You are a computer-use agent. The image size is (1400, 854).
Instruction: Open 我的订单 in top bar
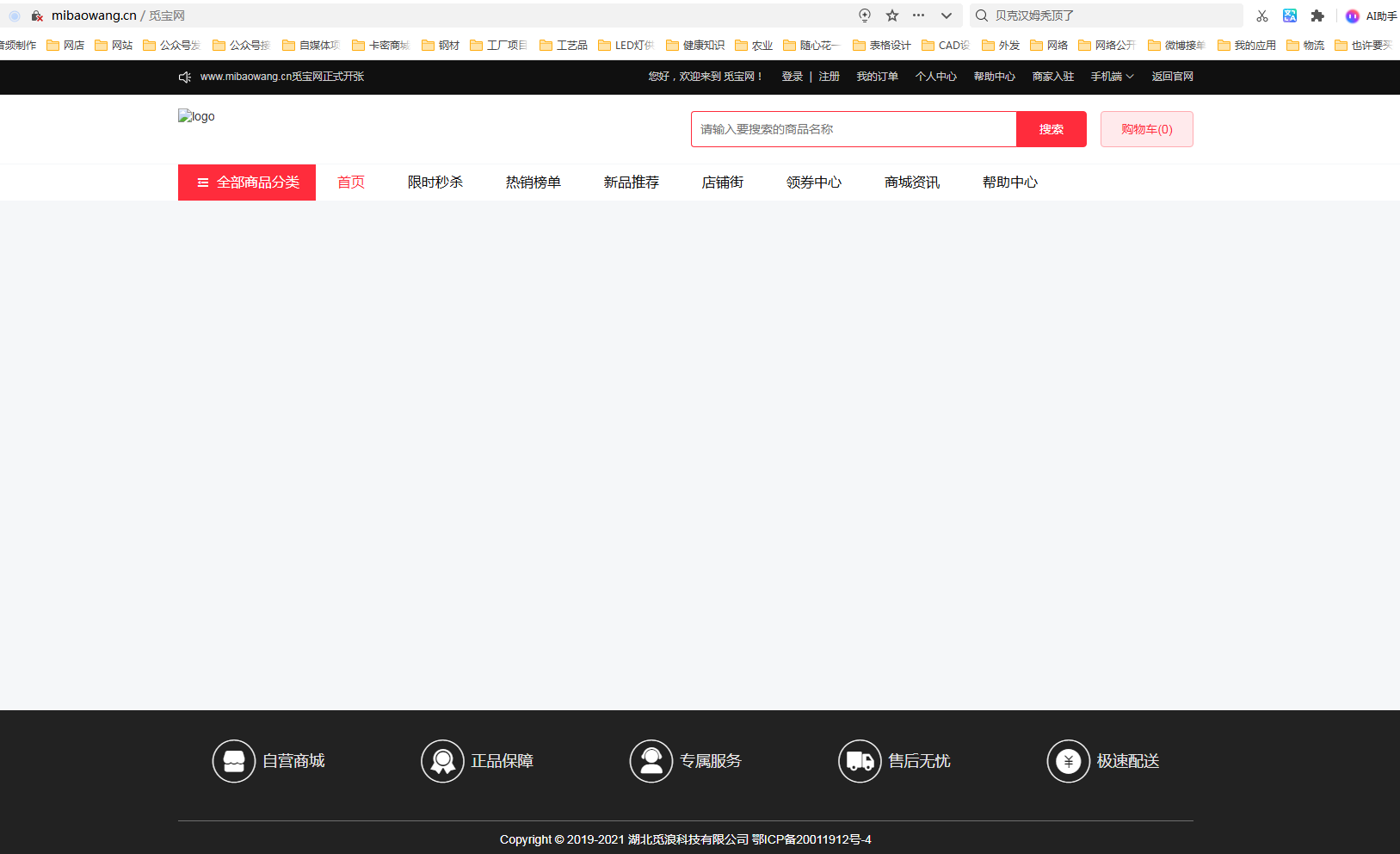point(877,77)
